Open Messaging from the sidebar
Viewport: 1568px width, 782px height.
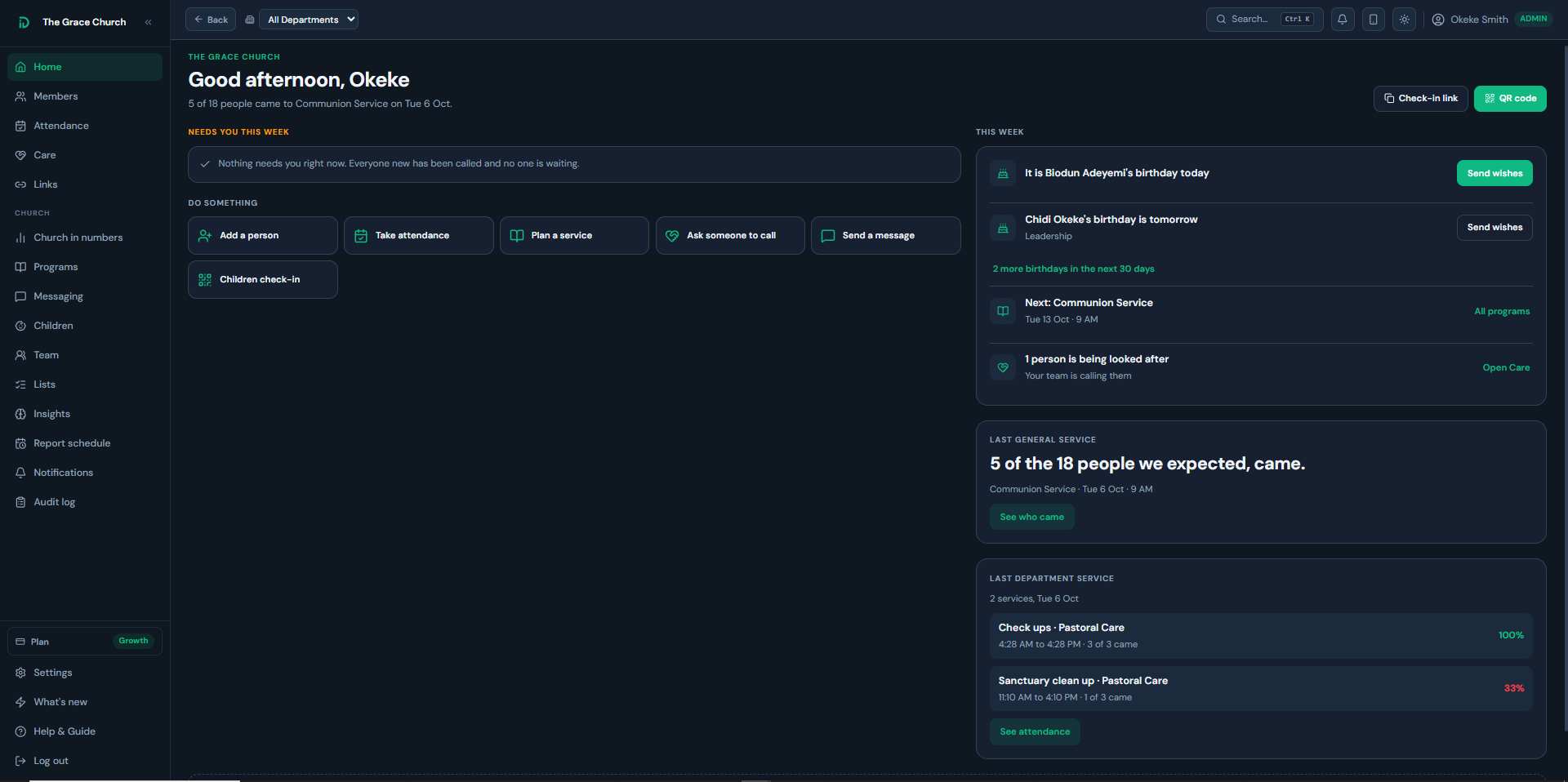pos(85,296)
